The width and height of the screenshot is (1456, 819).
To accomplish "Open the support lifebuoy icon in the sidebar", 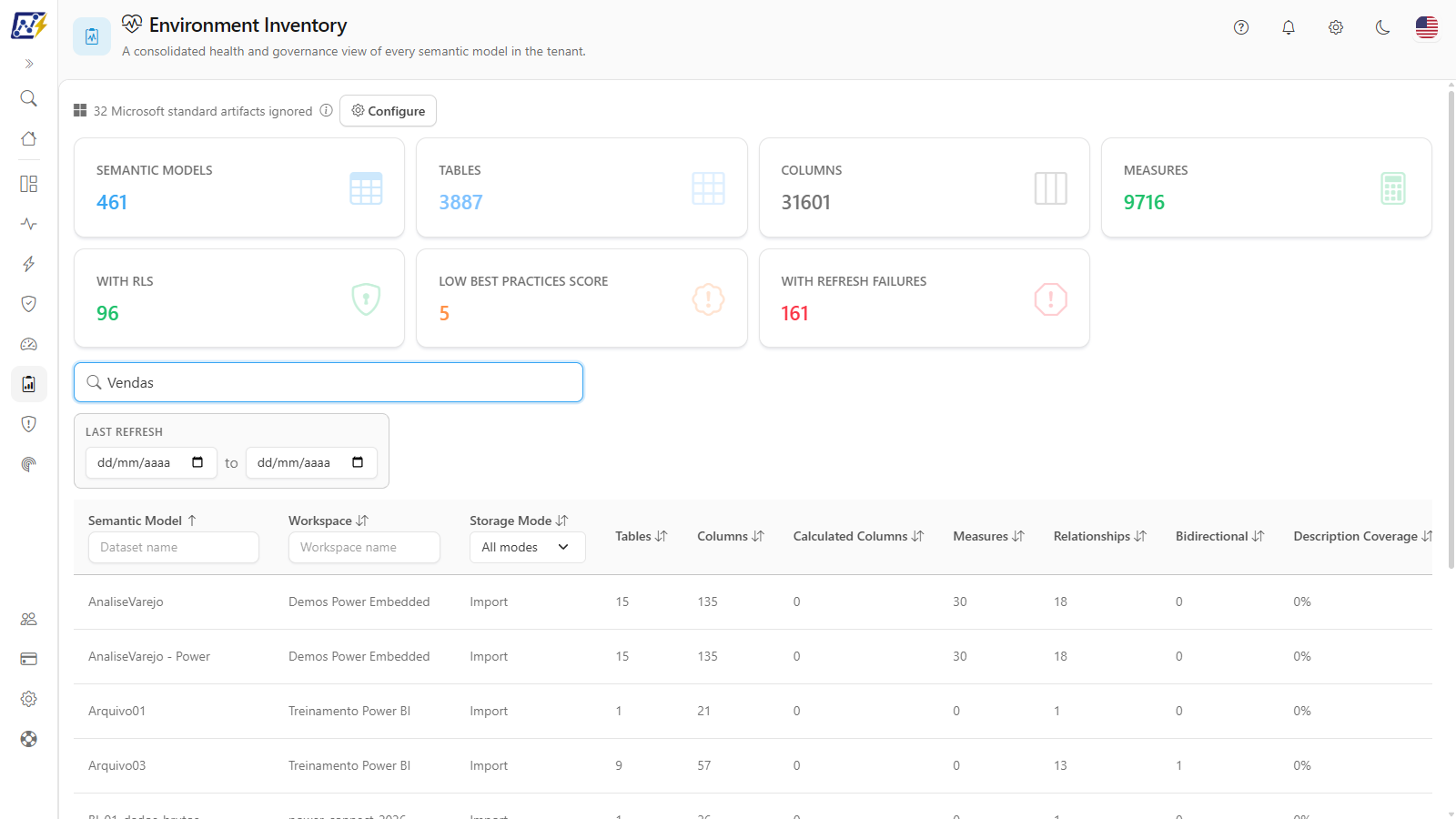I will tap(29, 739).
